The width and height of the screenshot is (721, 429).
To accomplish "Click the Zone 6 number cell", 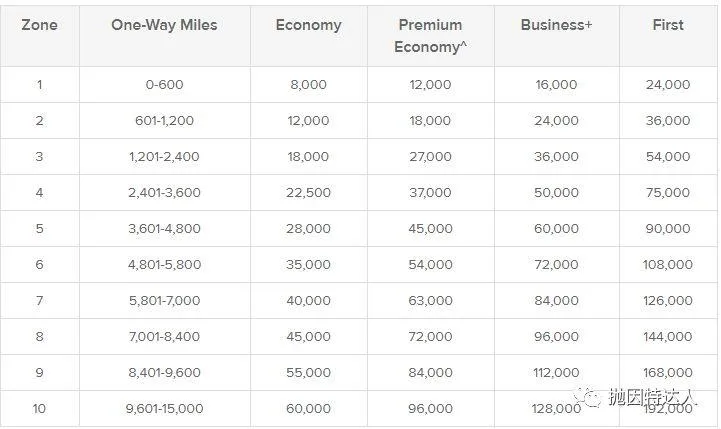I will point(39,265).
